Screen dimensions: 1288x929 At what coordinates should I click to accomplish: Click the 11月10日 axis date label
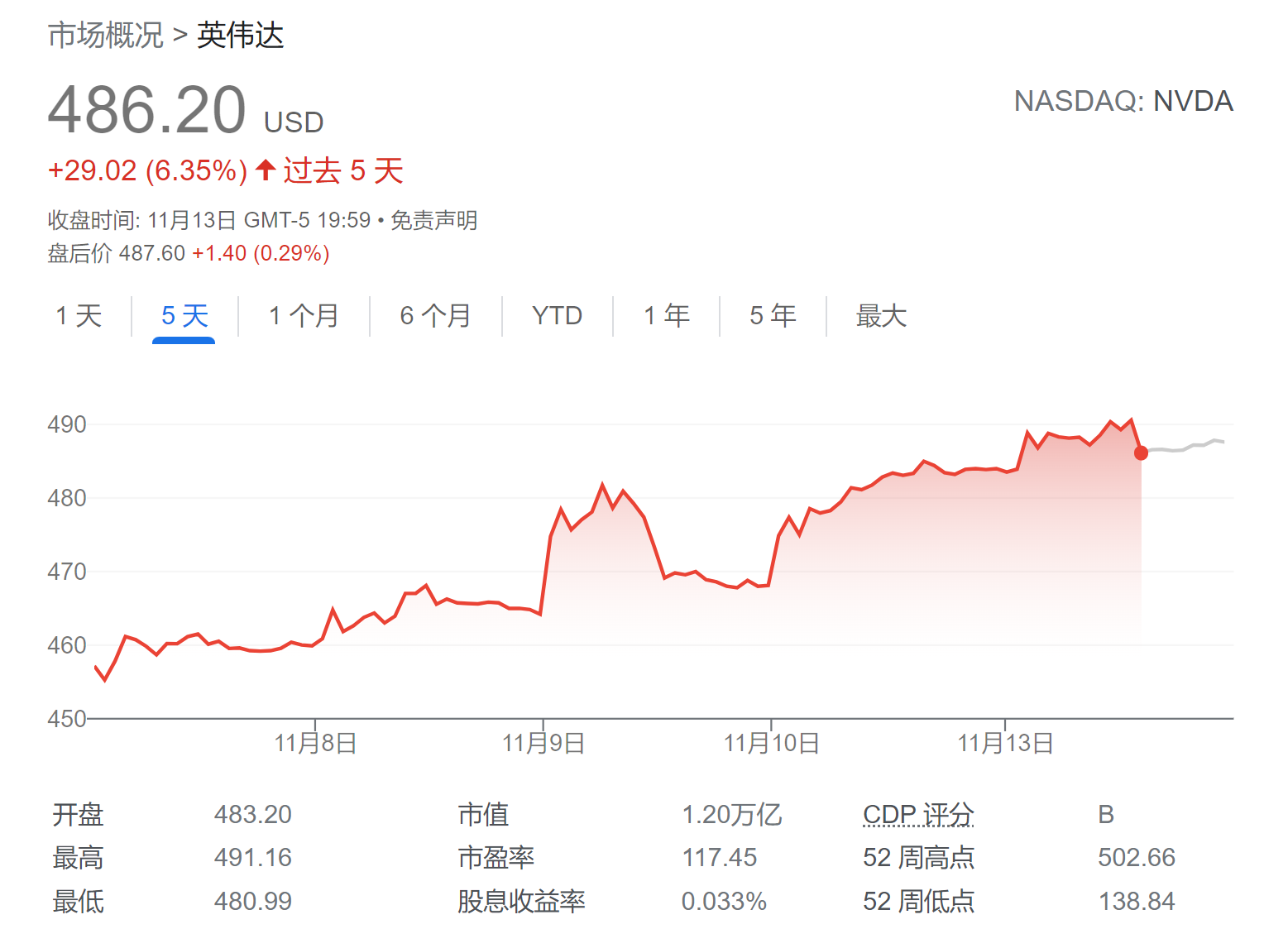771,743
